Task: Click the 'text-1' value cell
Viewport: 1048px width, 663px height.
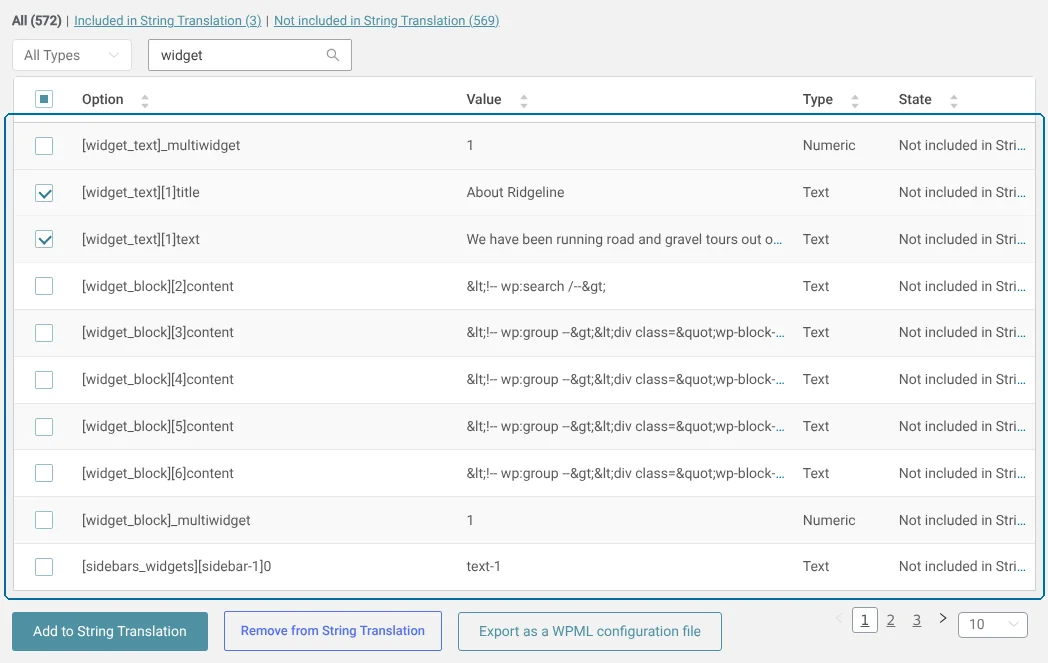Action: 483,567
